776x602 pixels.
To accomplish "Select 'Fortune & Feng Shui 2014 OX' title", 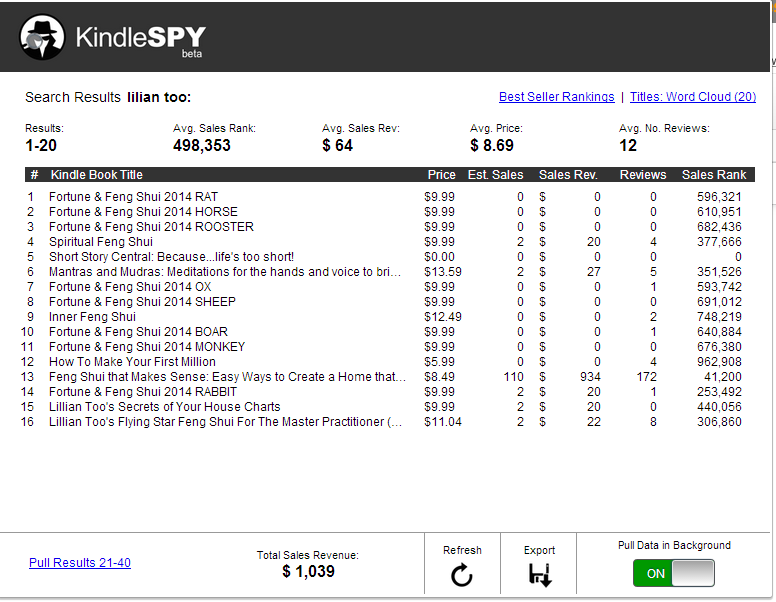I will pos(130,287).
